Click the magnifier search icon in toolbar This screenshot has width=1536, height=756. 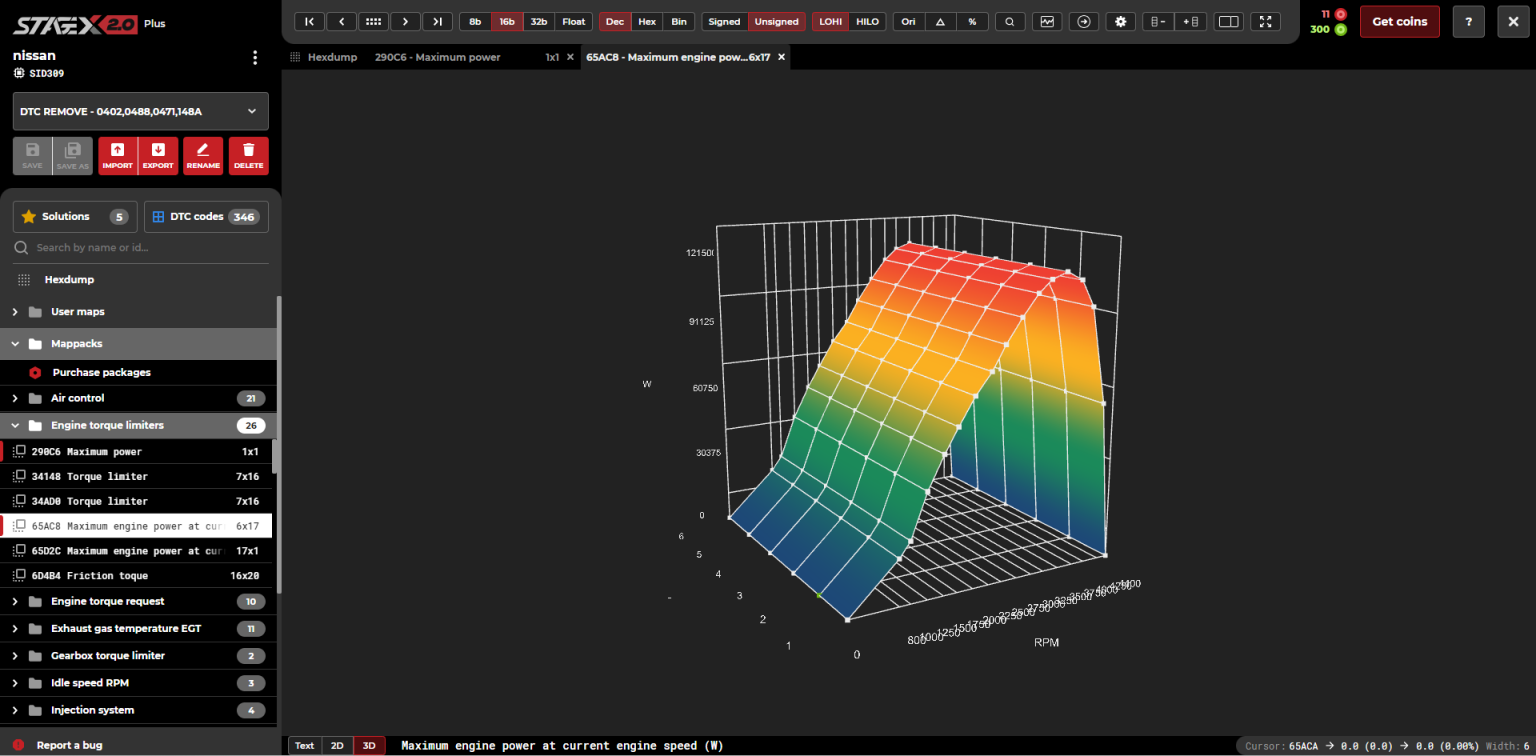[1010, 21]
